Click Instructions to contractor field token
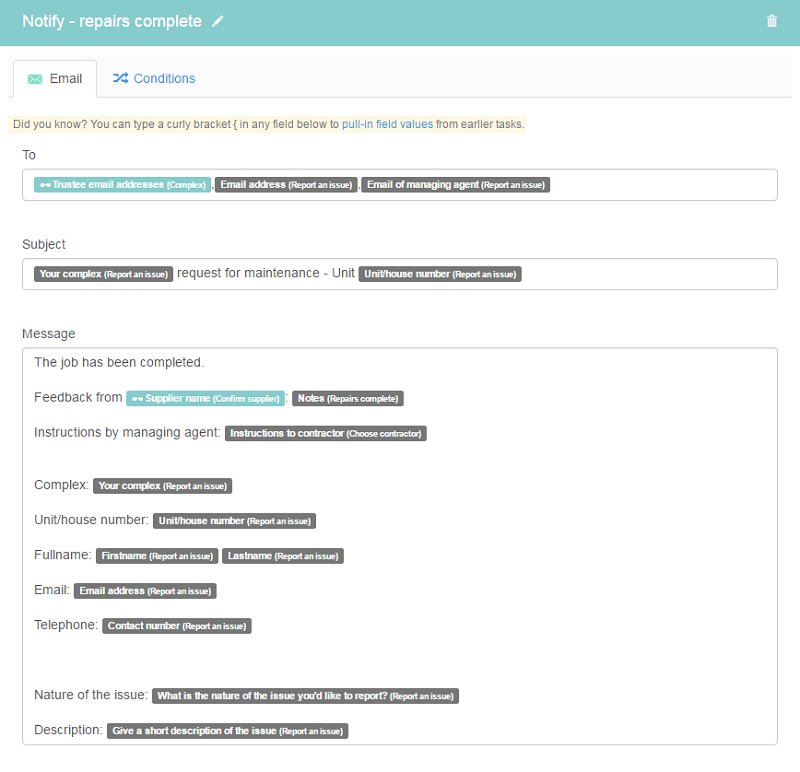Screen dimensions: 800x772 point(326,434)
